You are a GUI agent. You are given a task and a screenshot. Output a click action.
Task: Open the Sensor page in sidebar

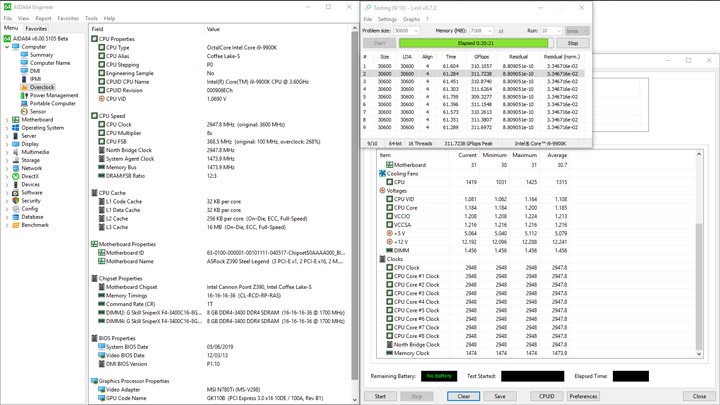pos(37,111)
